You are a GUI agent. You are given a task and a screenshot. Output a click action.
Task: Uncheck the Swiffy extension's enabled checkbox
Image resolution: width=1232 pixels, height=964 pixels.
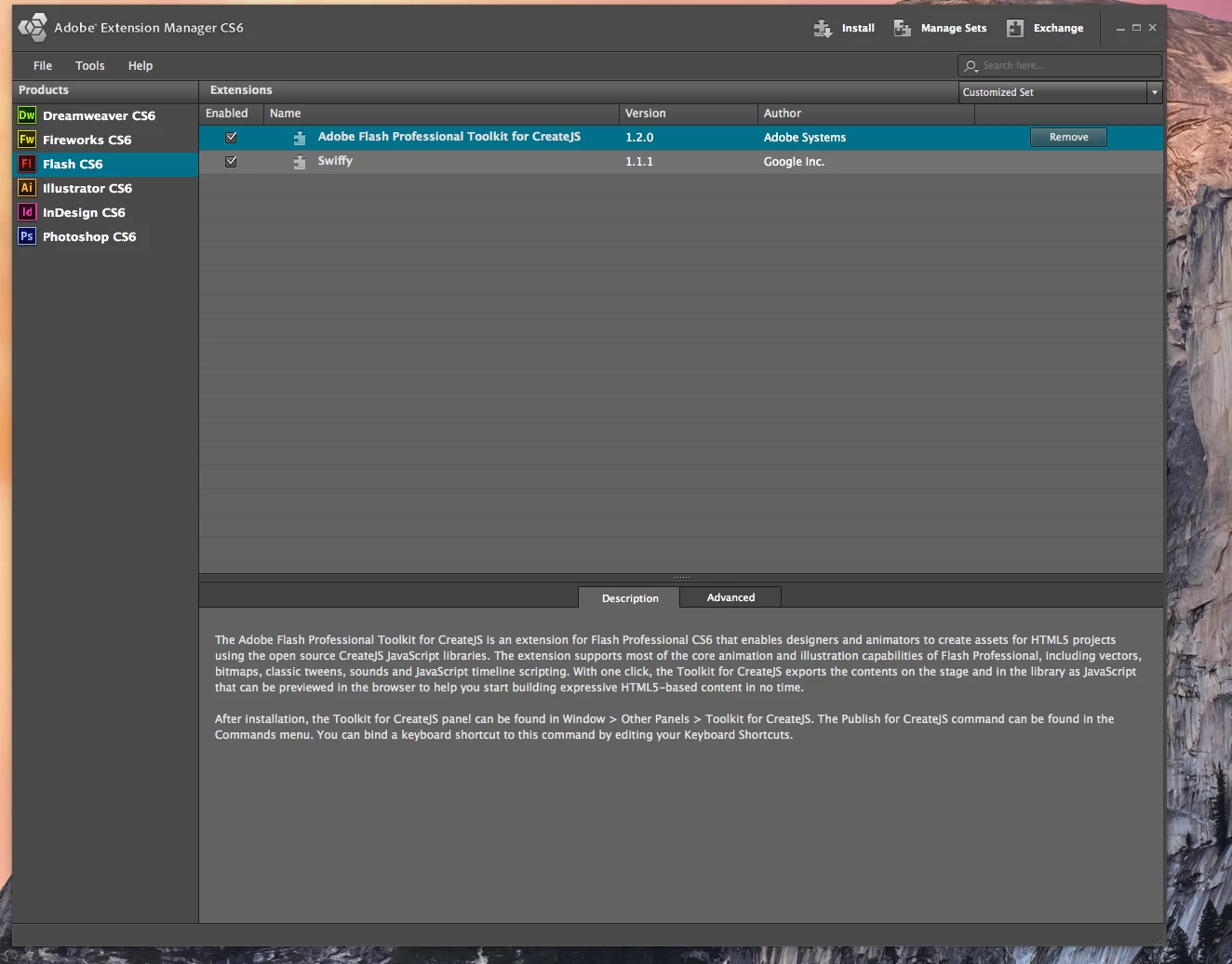(232, 162)
